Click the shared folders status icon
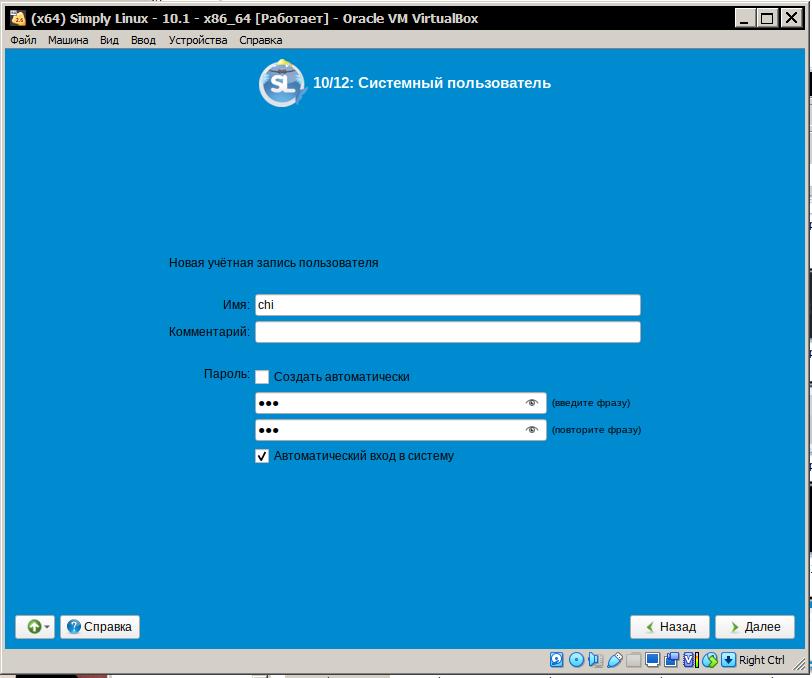This screenshot has width=812, height=678. click(x=633, y=659)
